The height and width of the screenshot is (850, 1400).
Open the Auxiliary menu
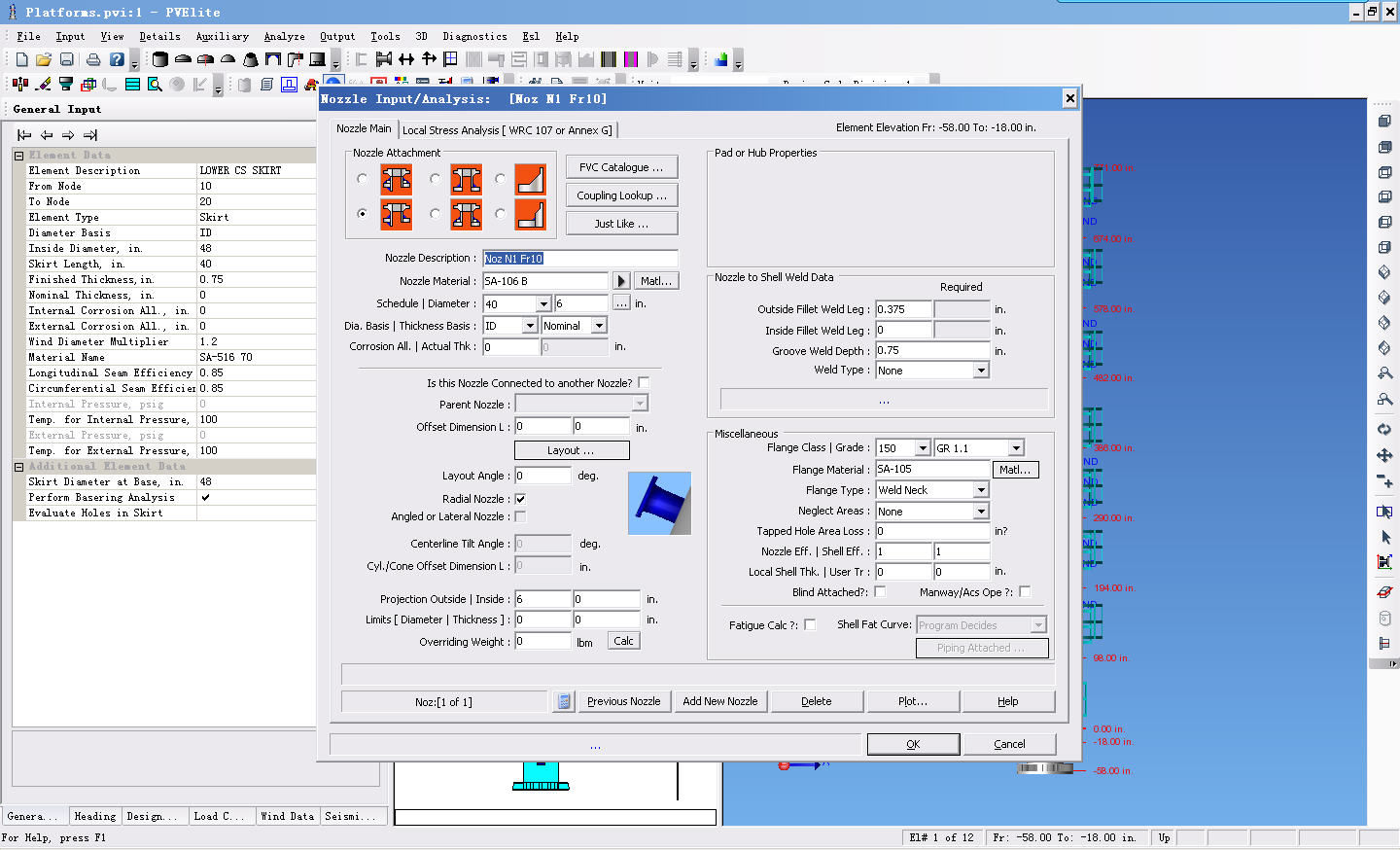(223, 36)
